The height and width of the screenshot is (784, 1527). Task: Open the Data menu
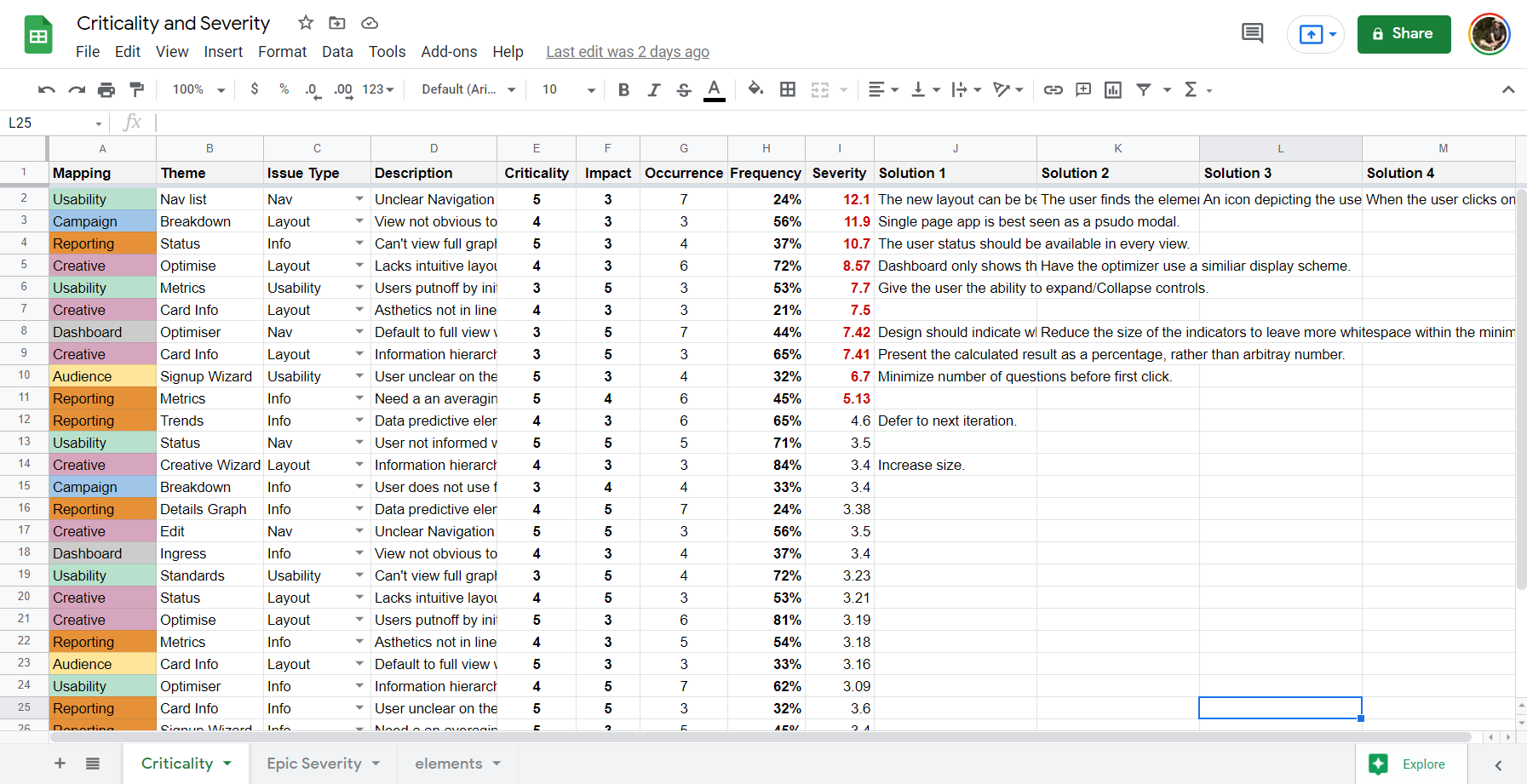pos(337,52)
